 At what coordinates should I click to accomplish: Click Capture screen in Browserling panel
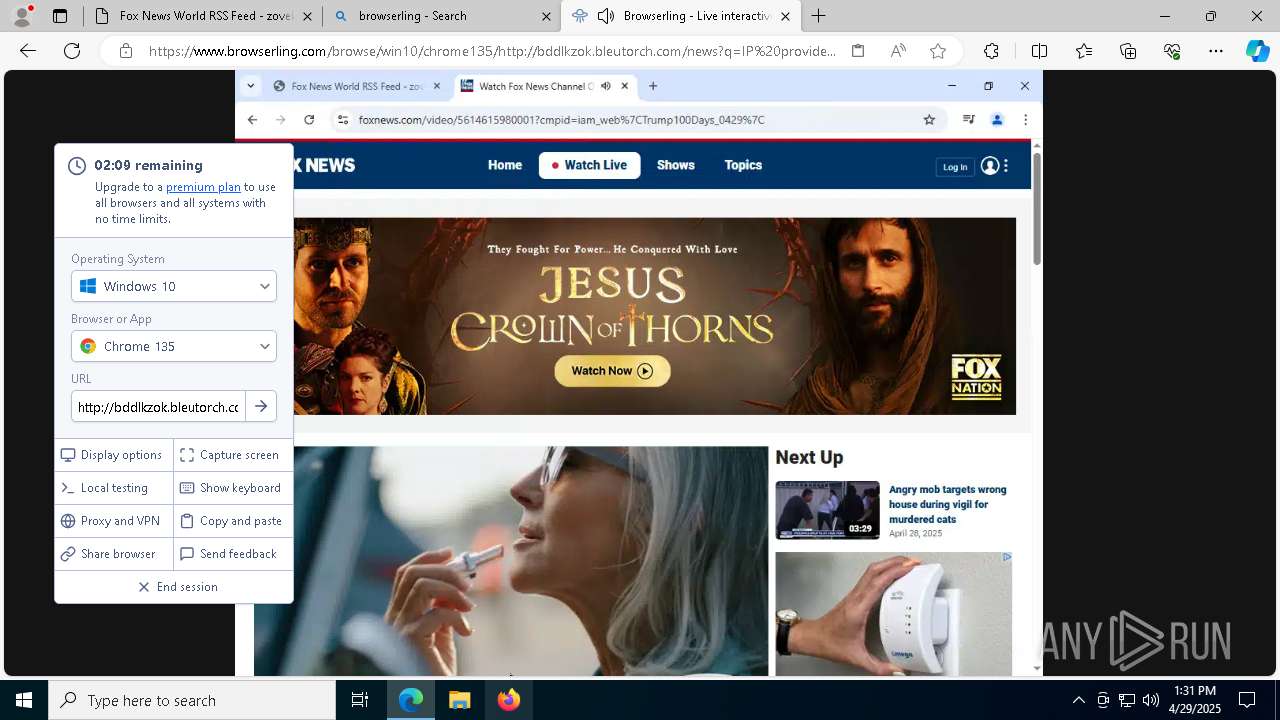tap(234, 455)
